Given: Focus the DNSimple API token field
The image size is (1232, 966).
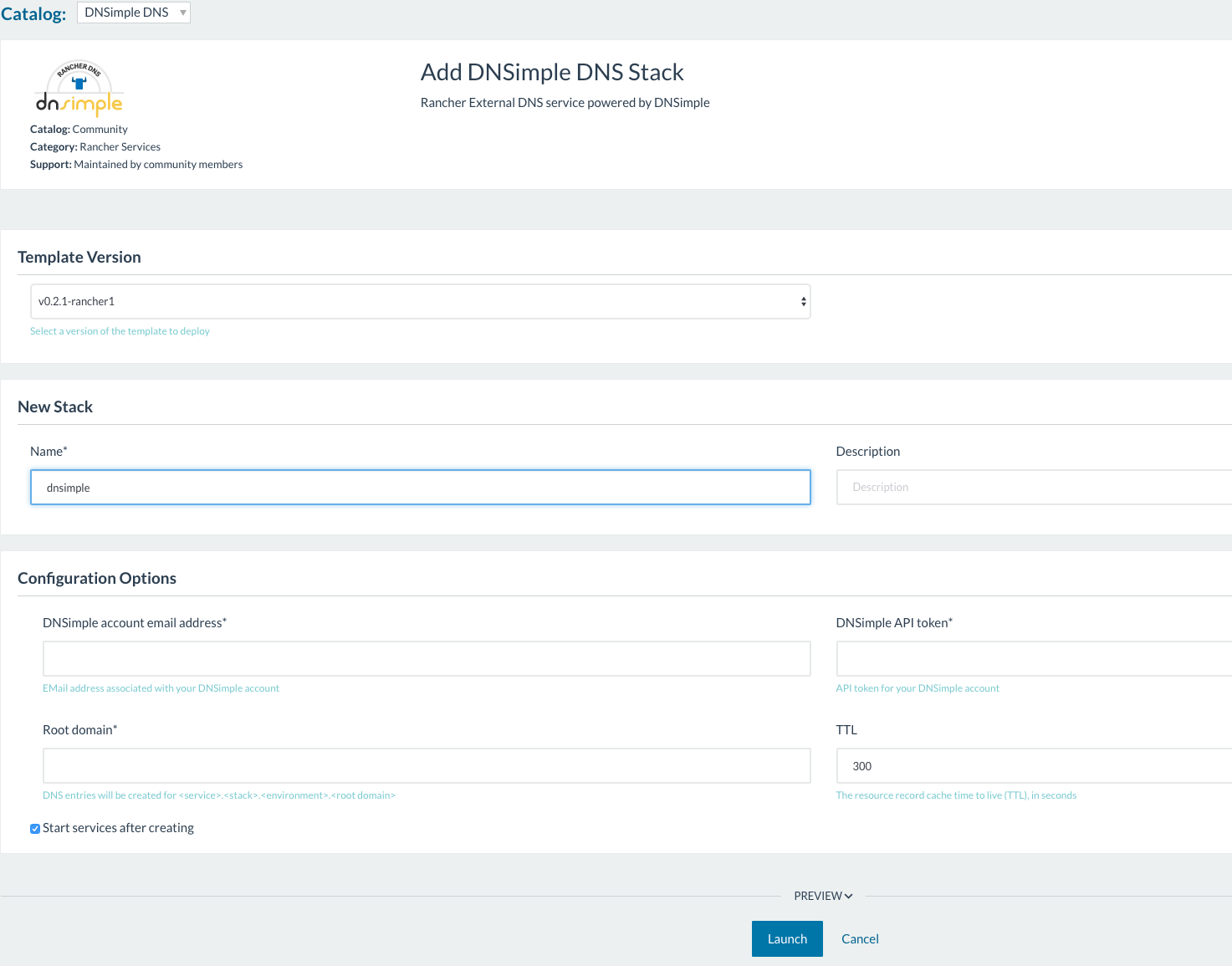Looking at the screenshot, I should tap(1033, 659).
